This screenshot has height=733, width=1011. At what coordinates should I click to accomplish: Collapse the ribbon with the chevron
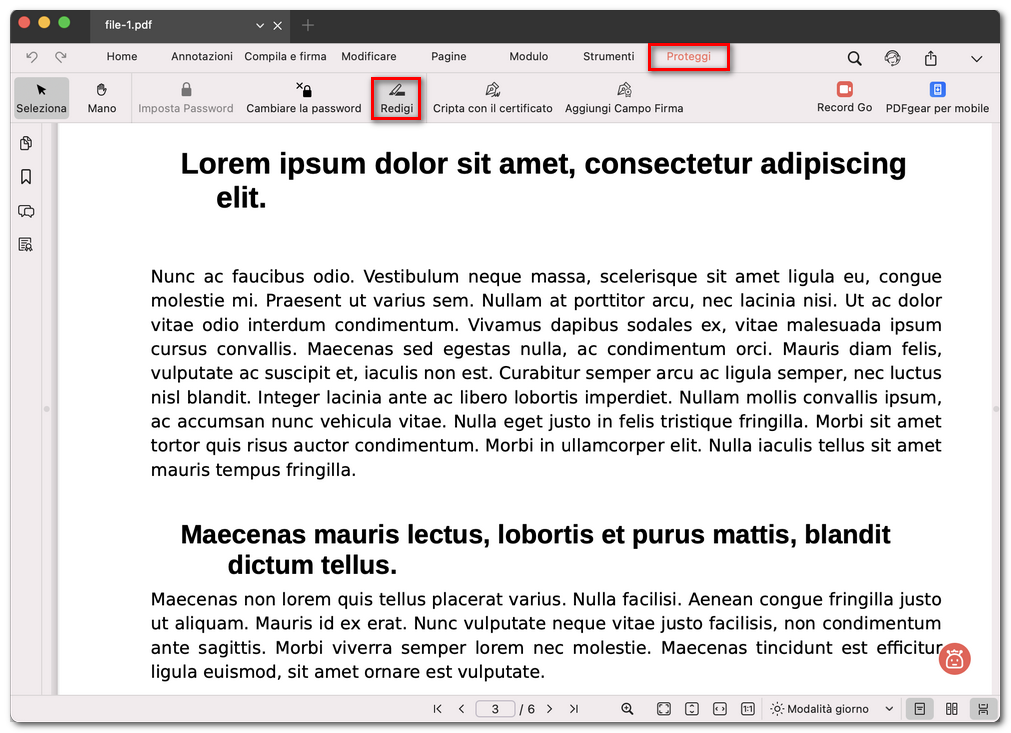pos(975,58)
